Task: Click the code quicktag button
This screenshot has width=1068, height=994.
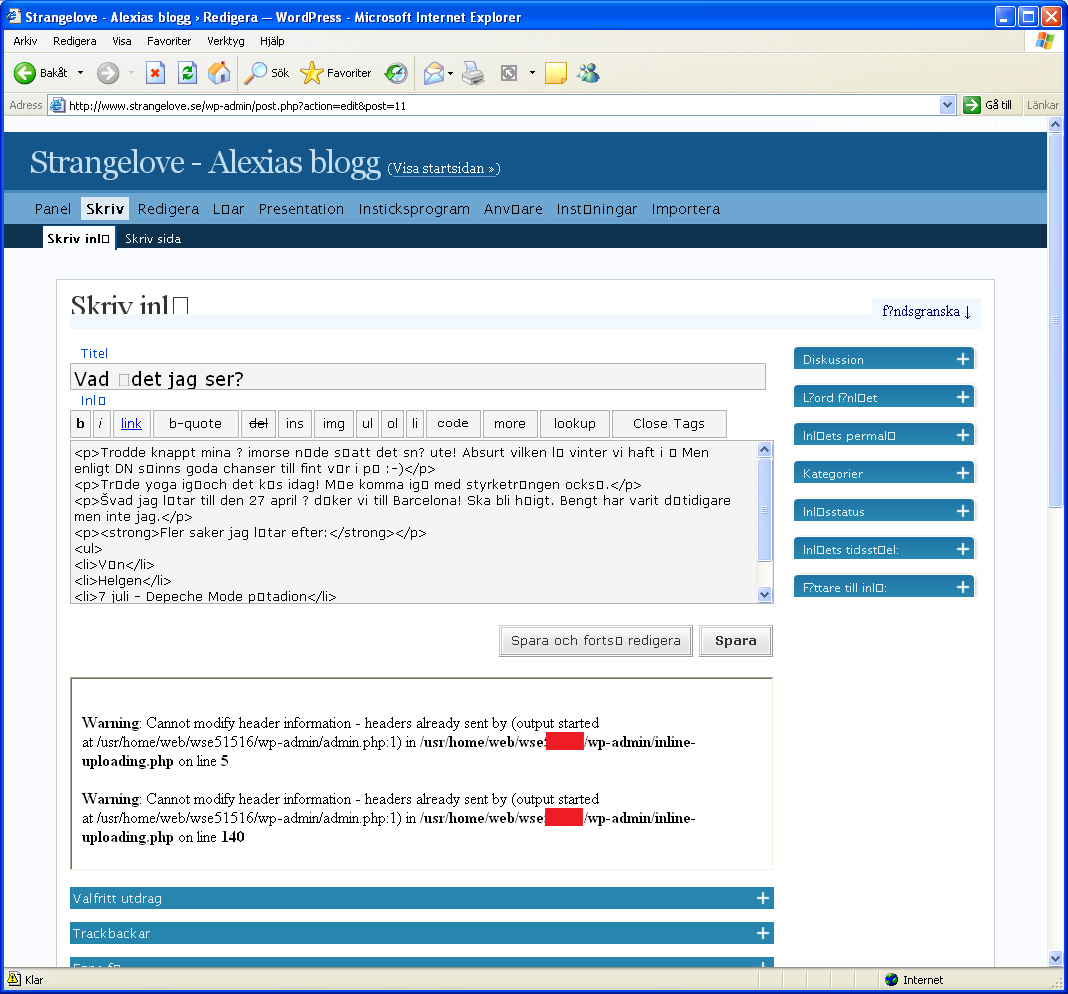Action: point(453,423)
